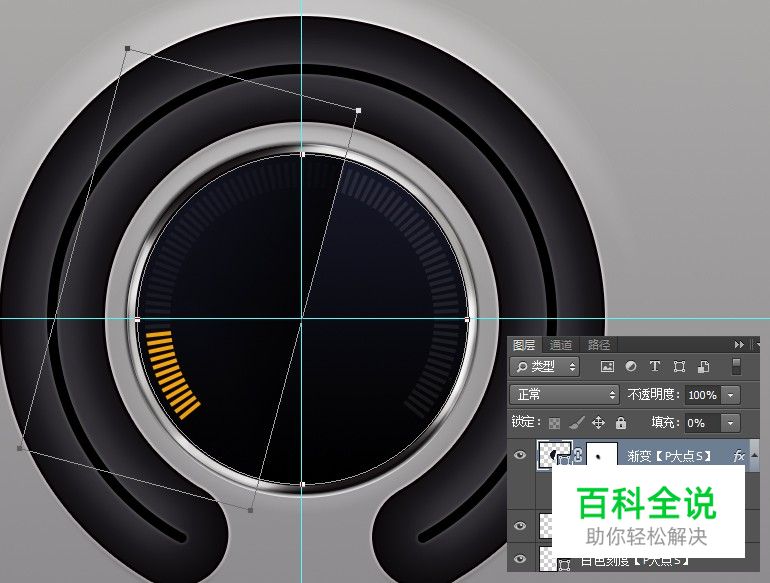Open the fill slider dropdown arrow

point(731,423)
